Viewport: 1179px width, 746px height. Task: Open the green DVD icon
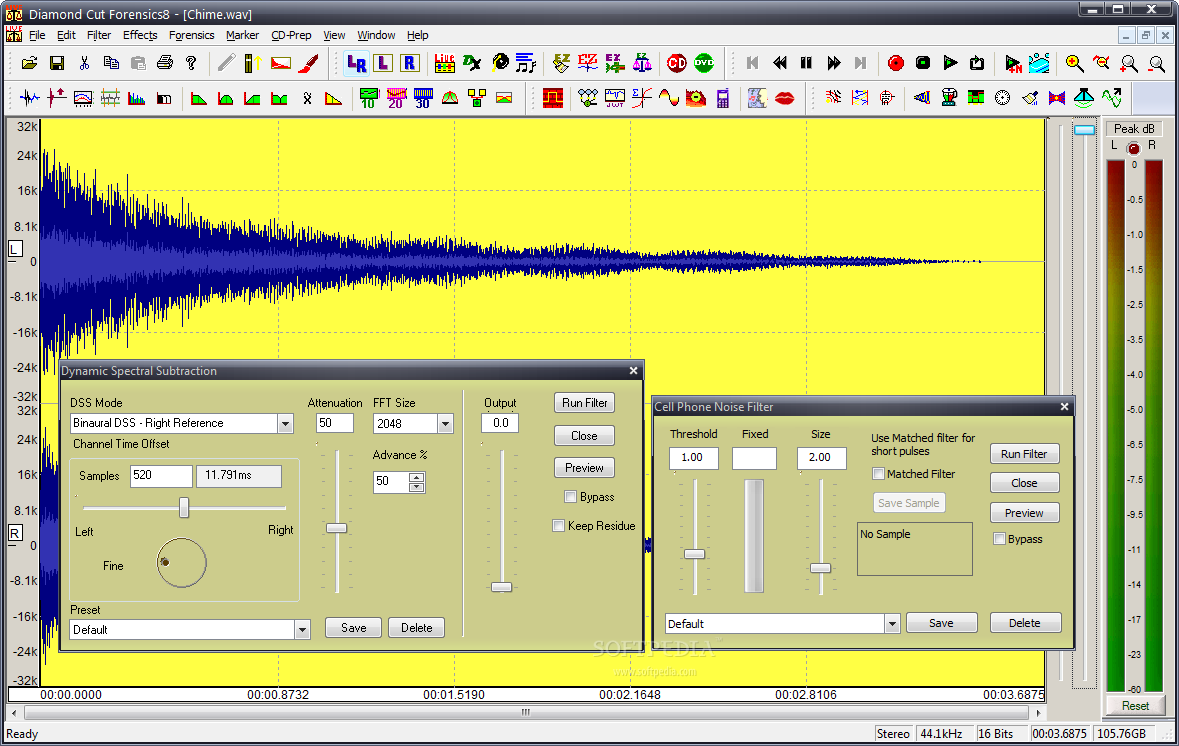[704, 64]
